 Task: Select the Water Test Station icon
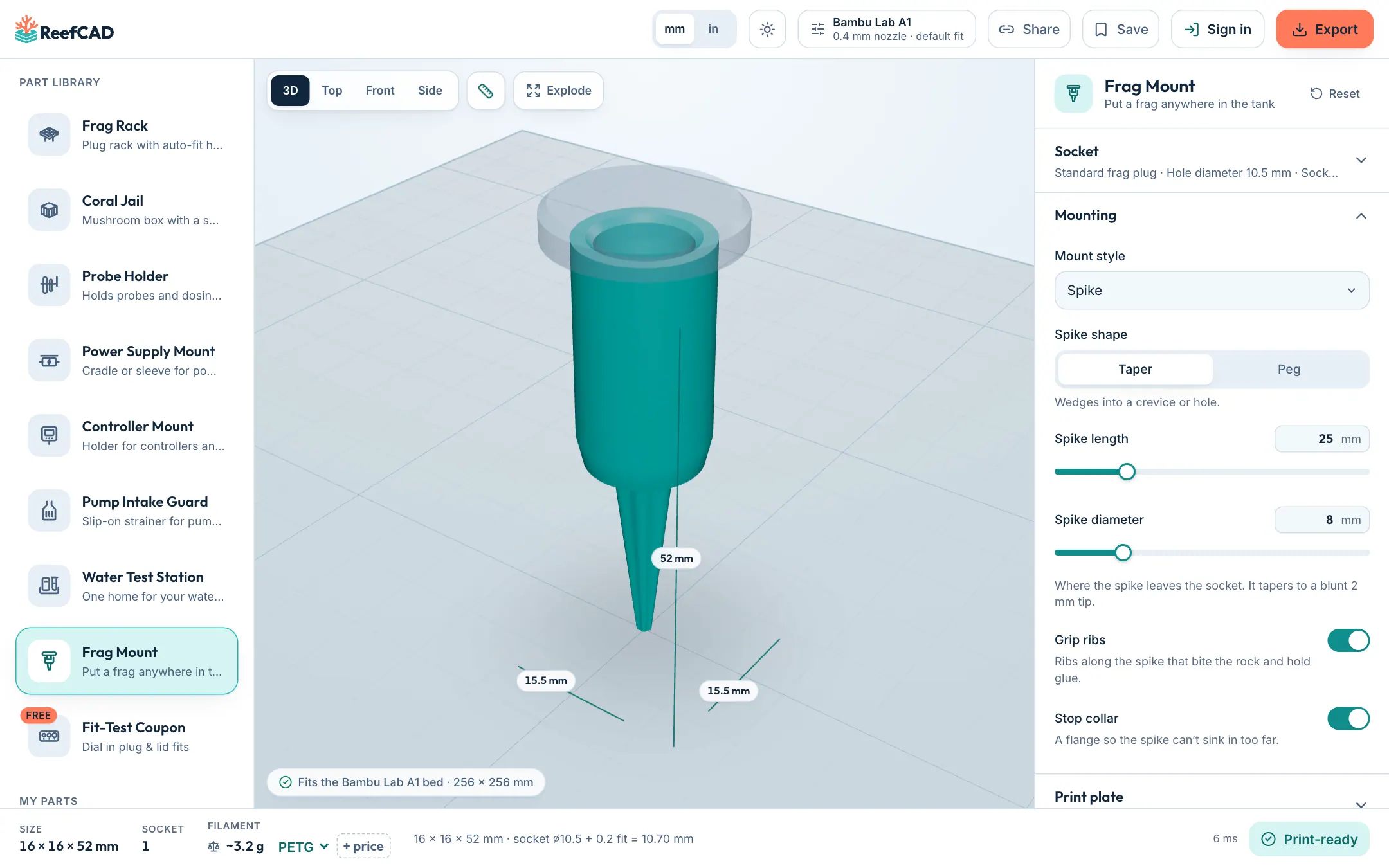[x=49, y=586]
